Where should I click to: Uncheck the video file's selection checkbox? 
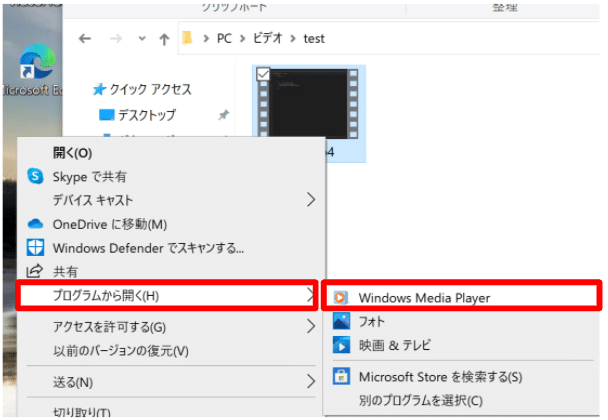(263, 73)
